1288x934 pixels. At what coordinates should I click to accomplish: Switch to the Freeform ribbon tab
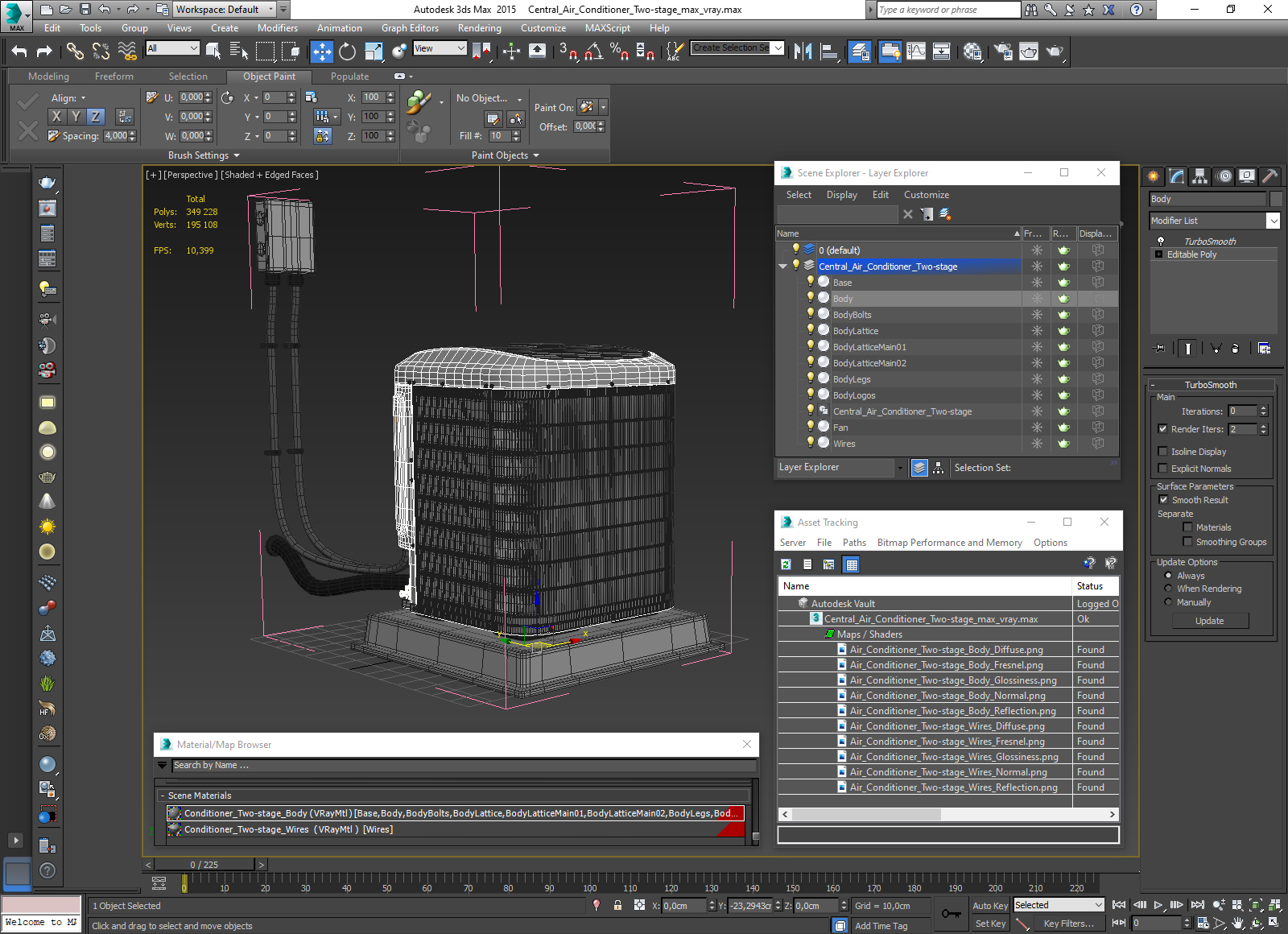(x=114, y=76)
